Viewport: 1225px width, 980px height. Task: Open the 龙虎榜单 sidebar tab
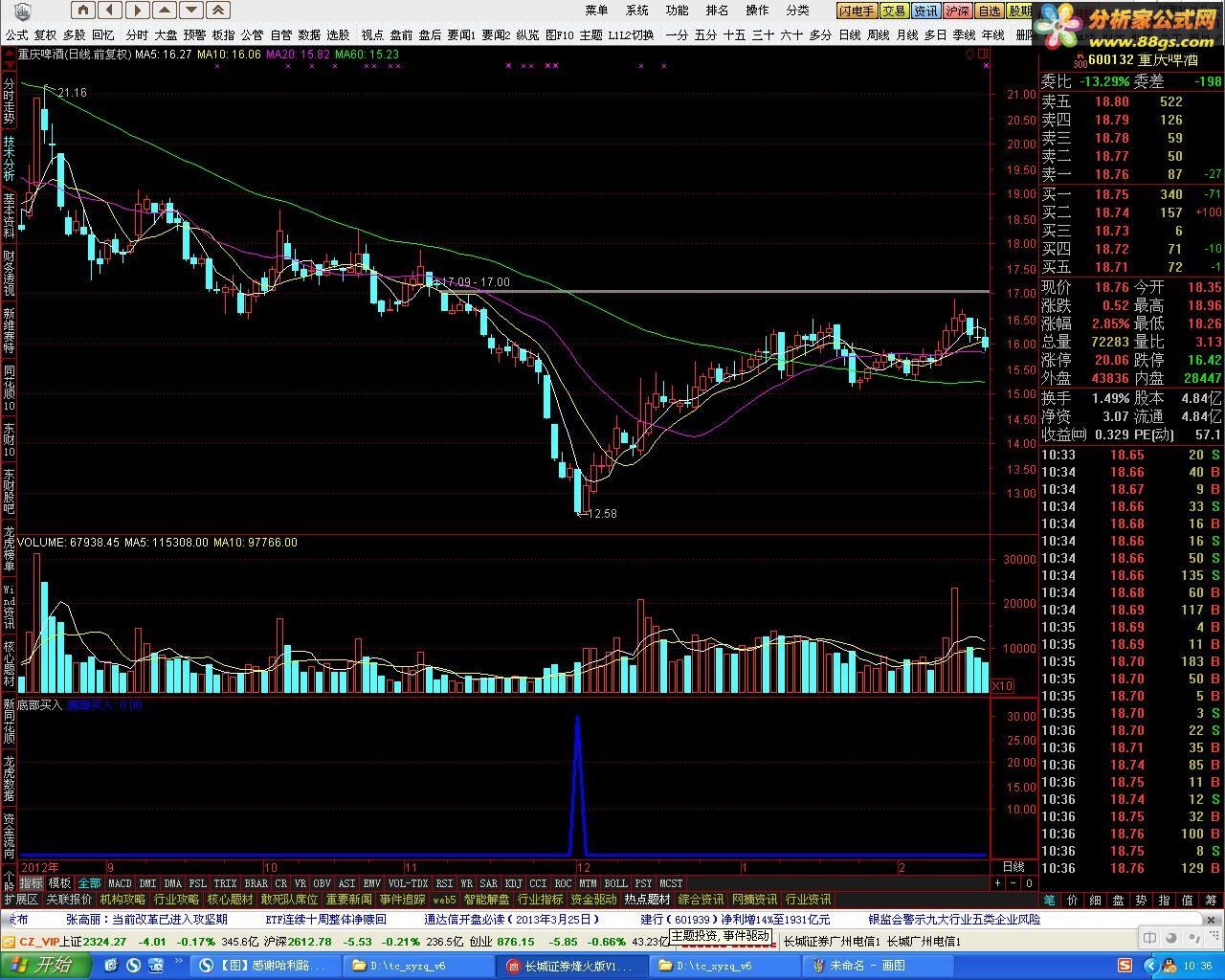click(x=9, y=548)
